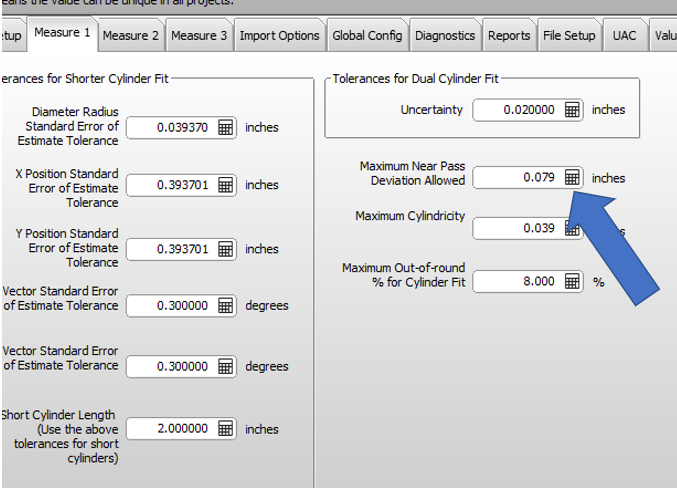This screenshot has width=677, height=488.
Task: Open calculator for Maximum Out-of-round percentage
Action: (572, 282)
